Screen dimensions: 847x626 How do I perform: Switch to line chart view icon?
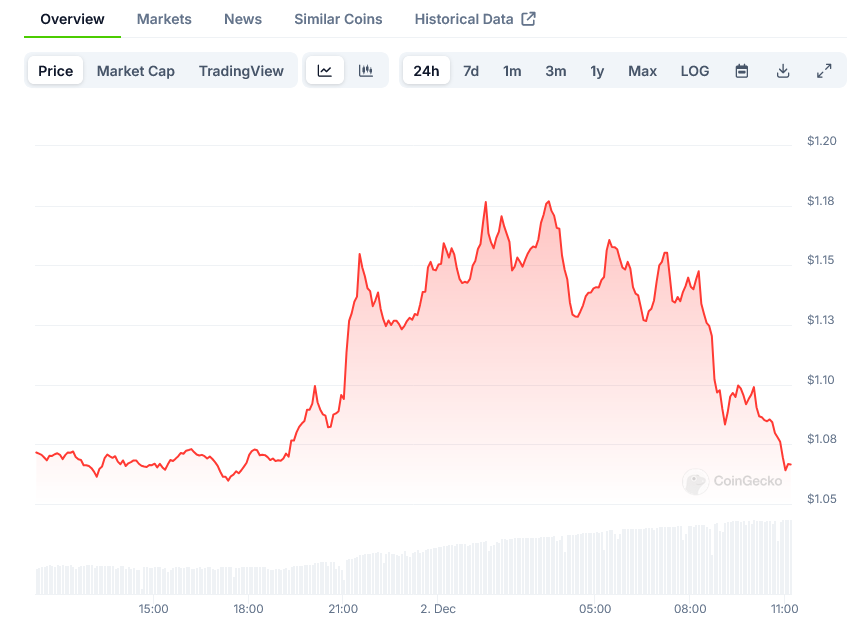point(325,71)
